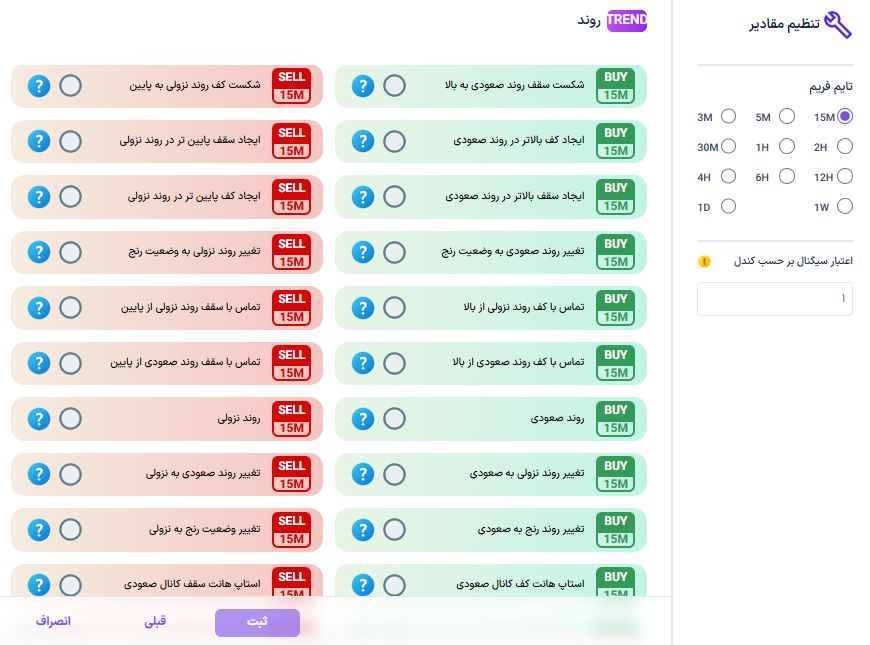870x645 pixels.
Task: Click the signal validity candle input field
Action: pos(774,299)
